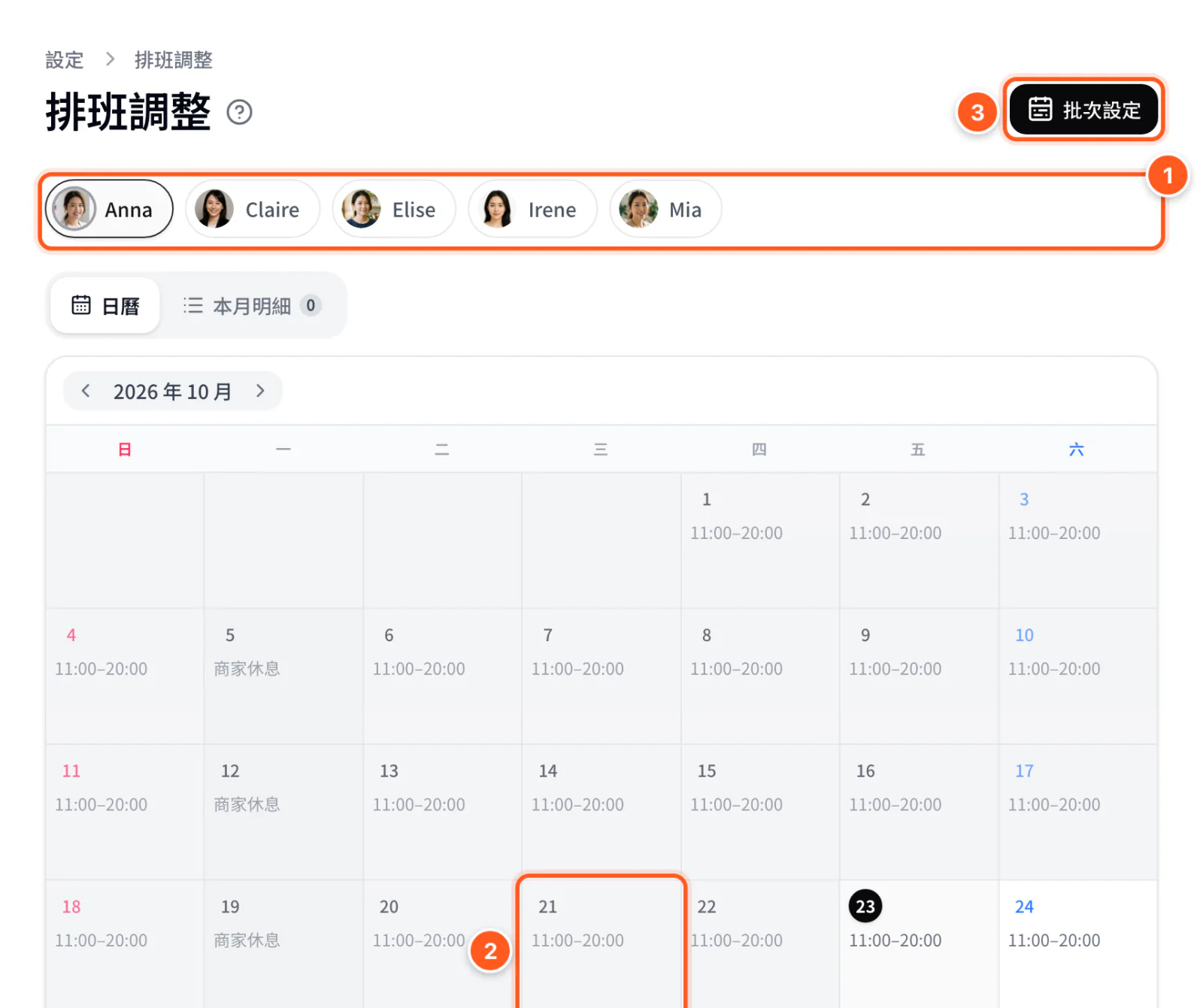The width and height of the screenshot is (1203, 1008).
Task: Select staff member Claire
Action: point(253,209)
